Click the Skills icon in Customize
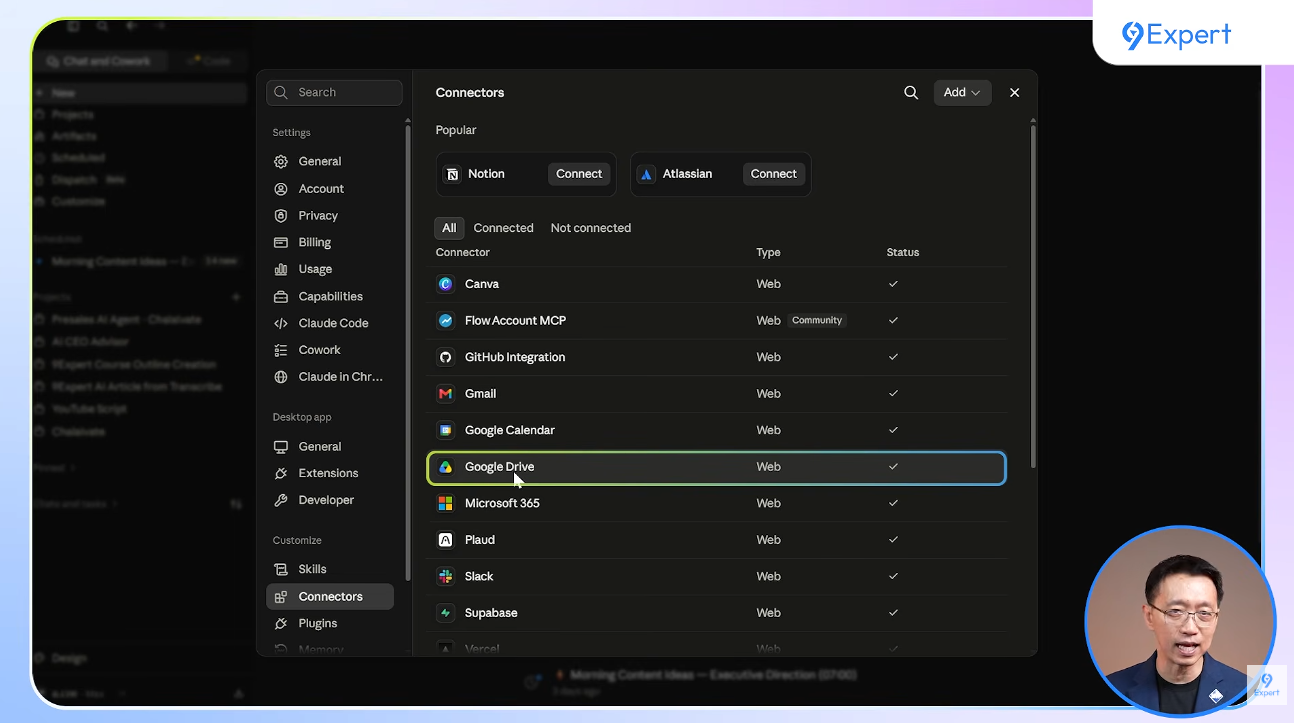Image resolution: width=1294 pixels, height=723 pixels. click(281, 569)
